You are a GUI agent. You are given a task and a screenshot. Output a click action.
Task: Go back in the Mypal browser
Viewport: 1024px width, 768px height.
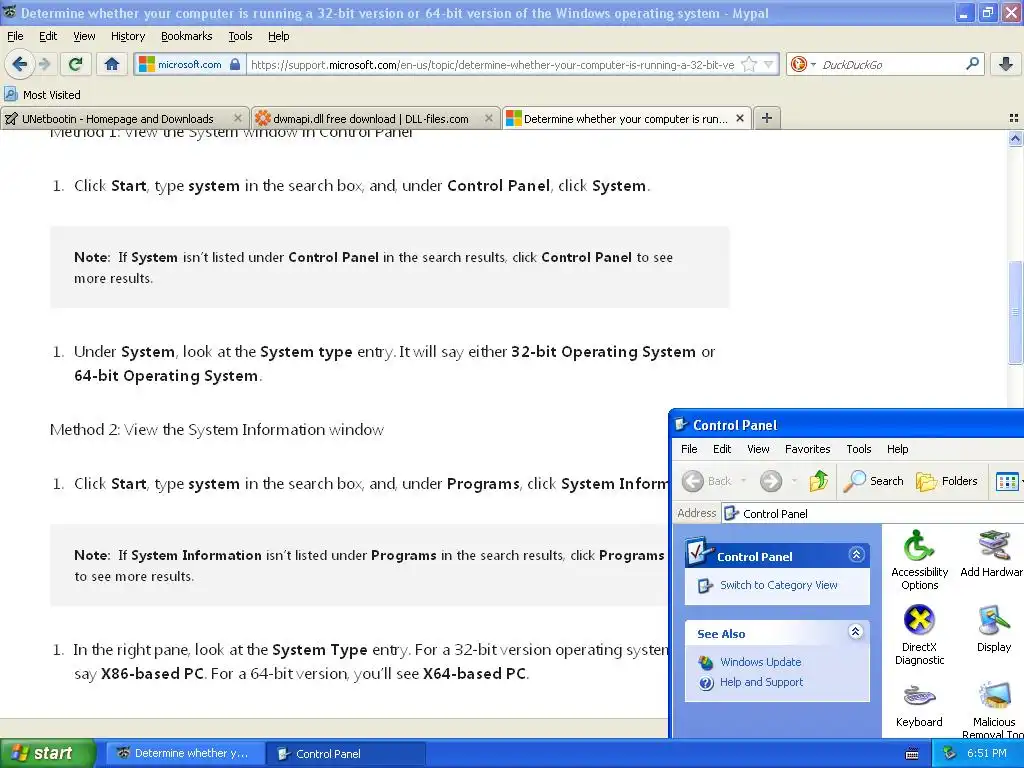click(20, 64)
